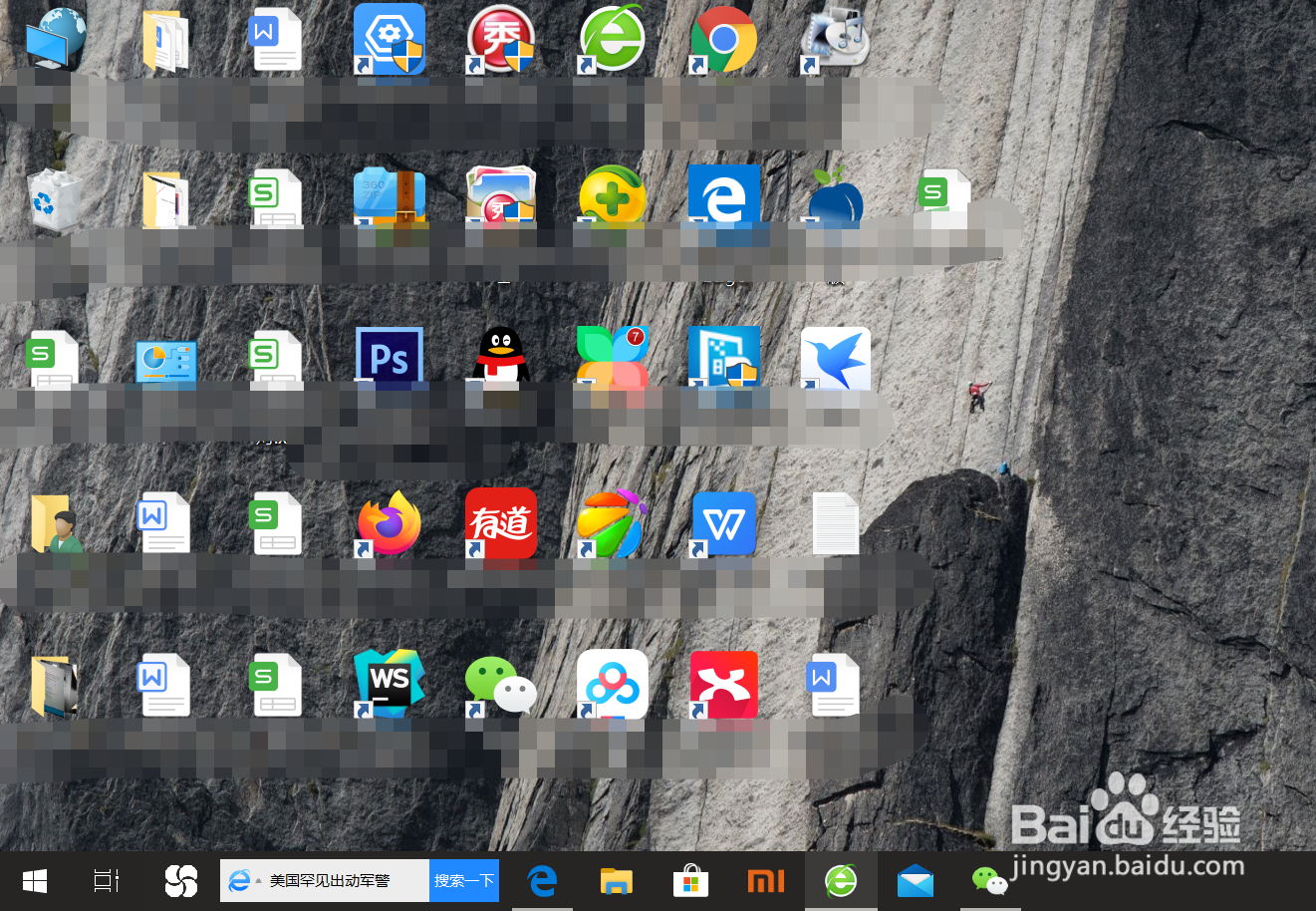Open the document folder next to the network icon

click(x=165, y=40)
